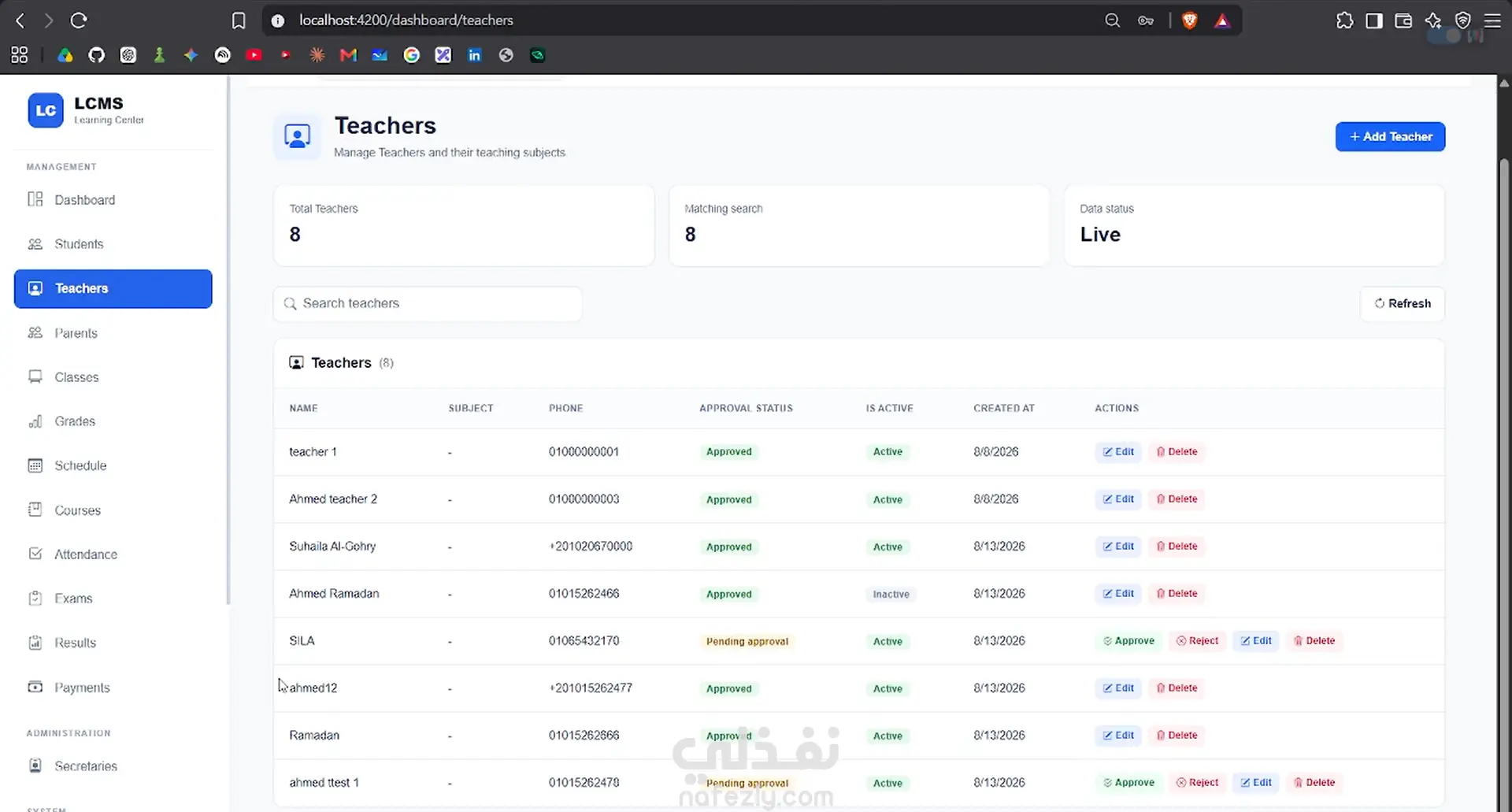The height and width of the screenshot is (812, 1512).
Task: Refresh the teachers list
Action: pos(1403,304)
